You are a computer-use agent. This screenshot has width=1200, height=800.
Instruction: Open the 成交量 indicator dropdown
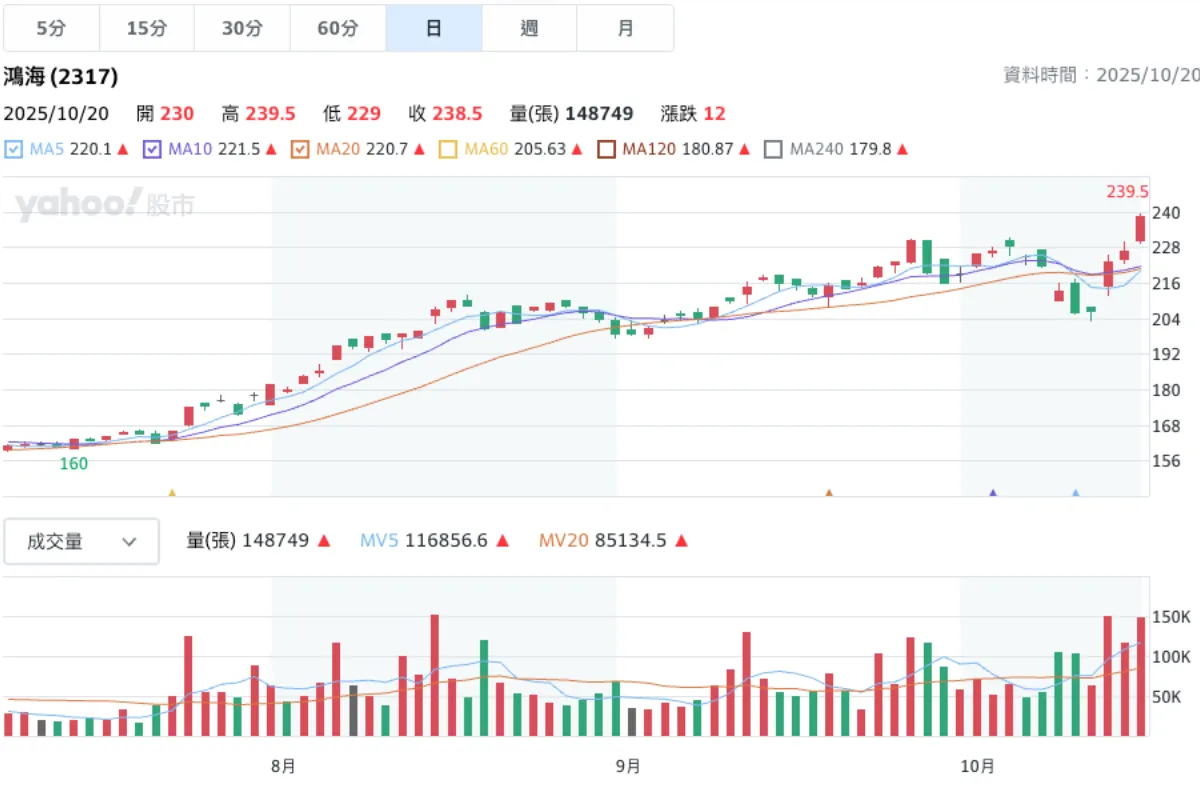81,542
